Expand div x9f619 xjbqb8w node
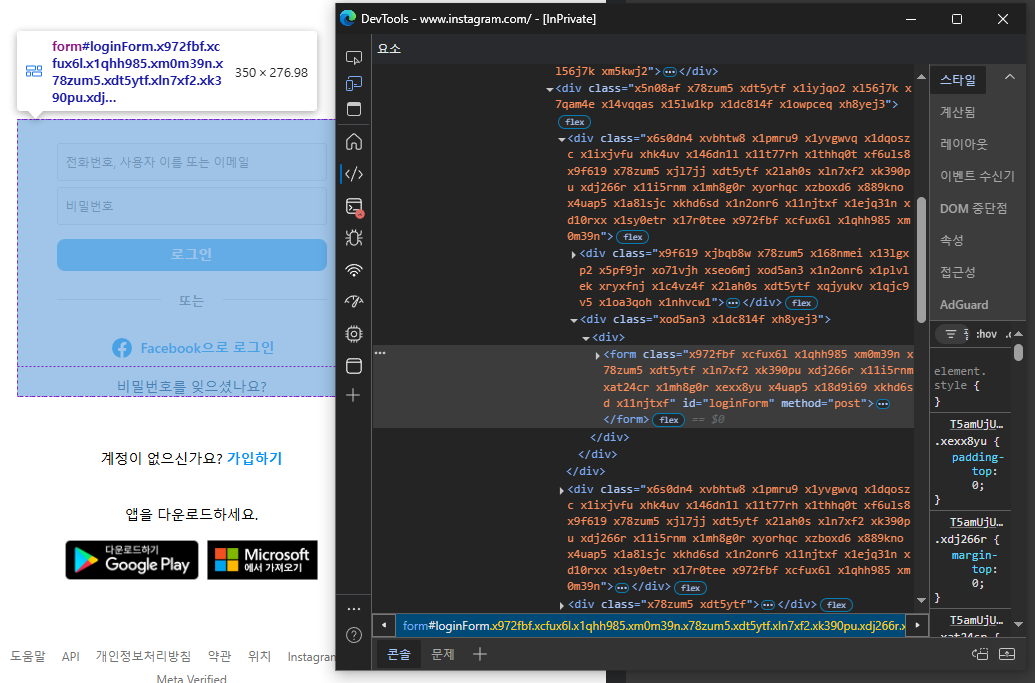Image resolution: width=1035 pixels, height=683 pixels. (574, 254)
